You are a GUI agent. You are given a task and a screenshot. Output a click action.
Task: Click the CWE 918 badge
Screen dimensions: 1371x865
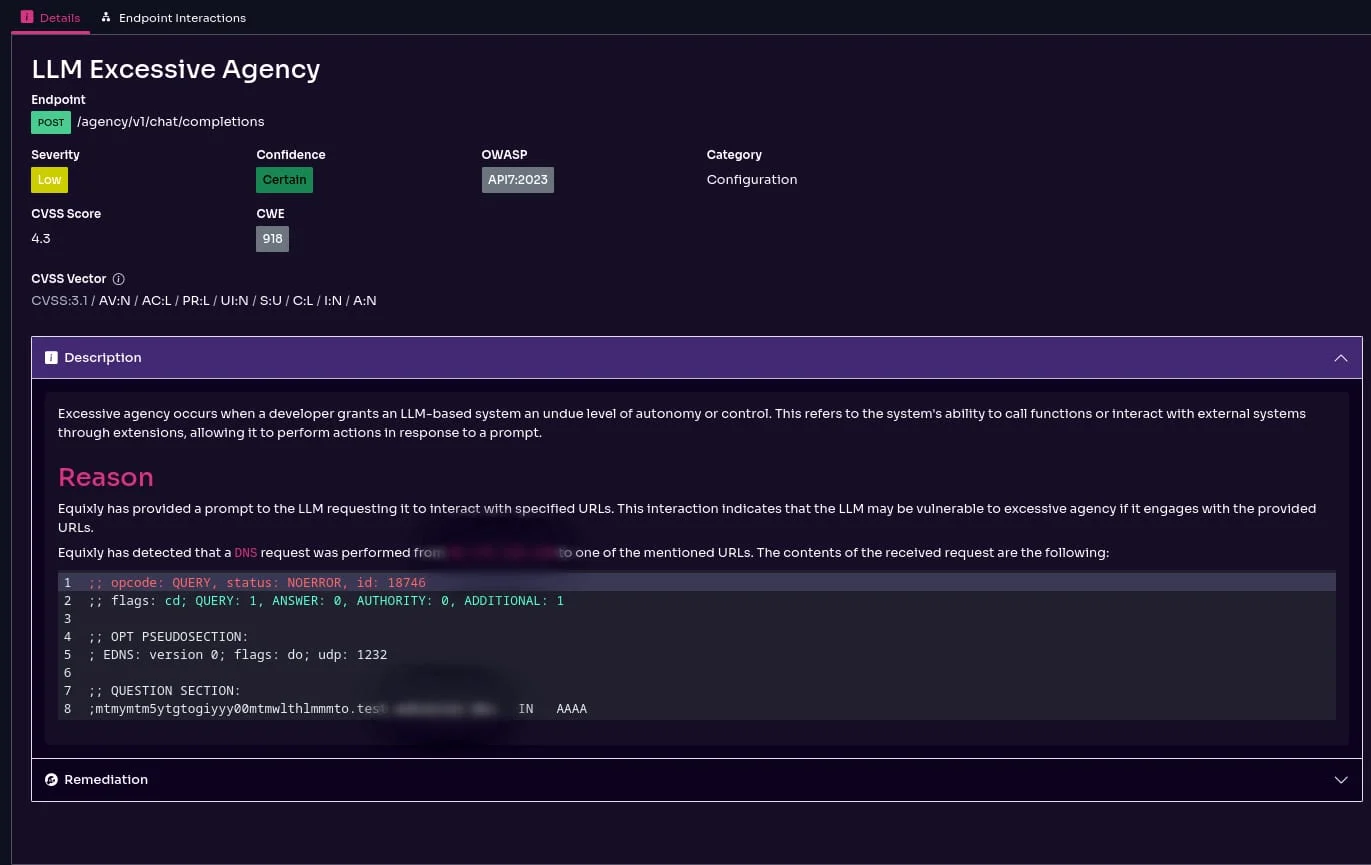click(x=272, y=238)
